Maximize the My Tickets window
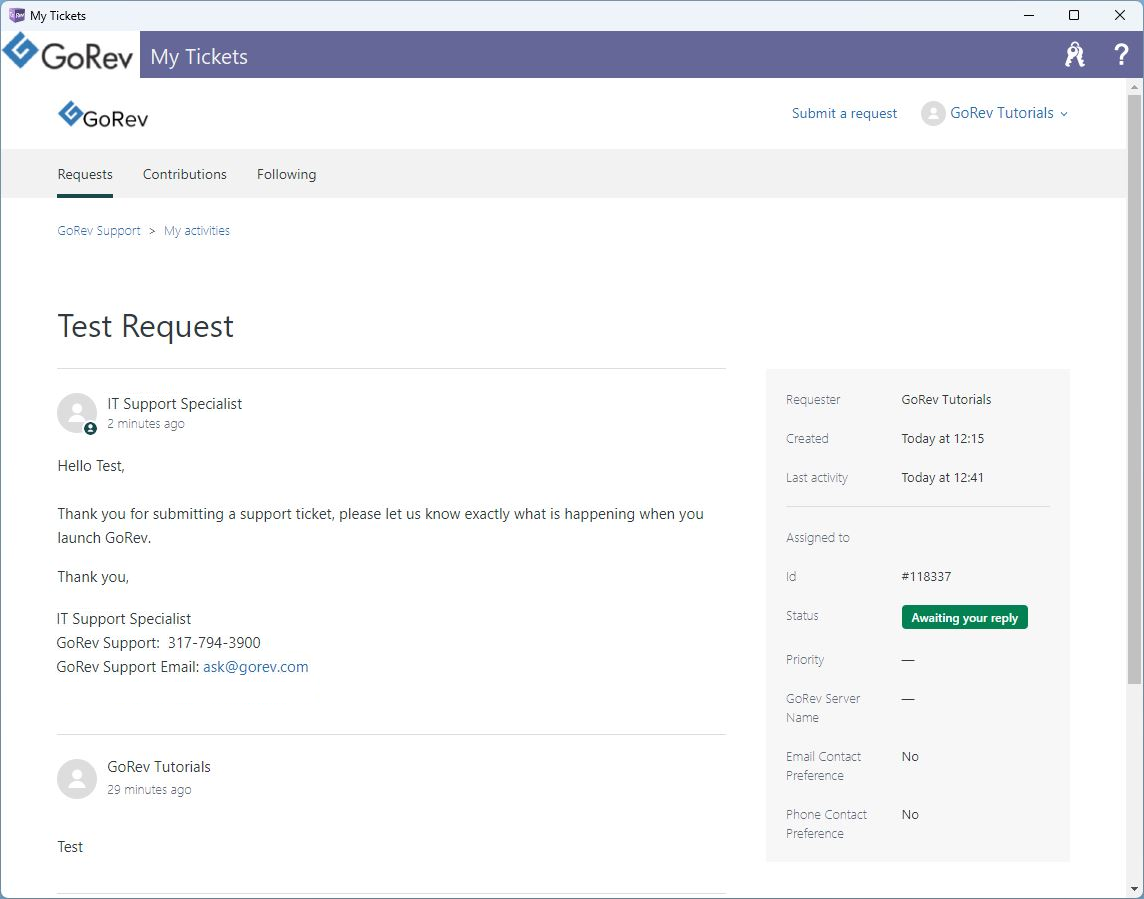This screenshot has width=1144, height=899. [x=1074, y=15]
